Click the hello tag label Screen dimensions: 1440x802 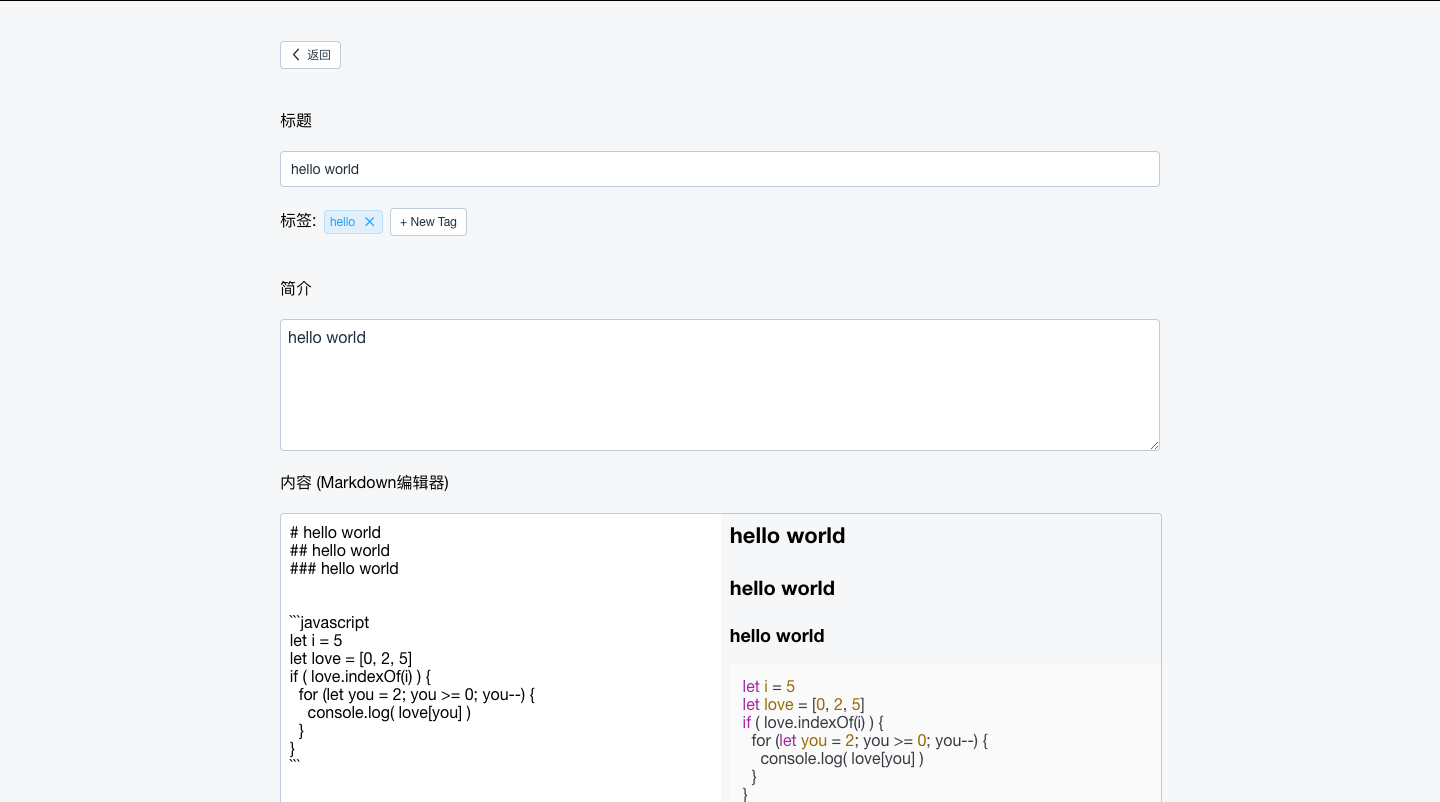coord(343,222)
